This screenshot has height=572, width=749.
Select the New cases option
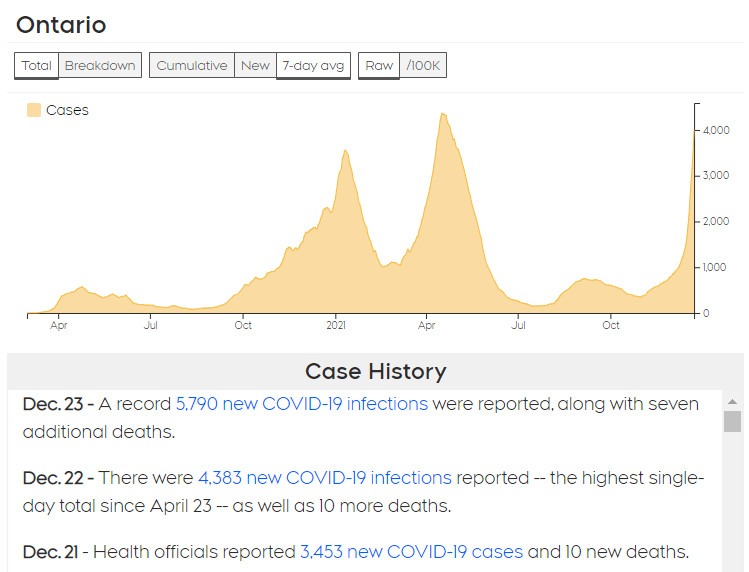255,66
